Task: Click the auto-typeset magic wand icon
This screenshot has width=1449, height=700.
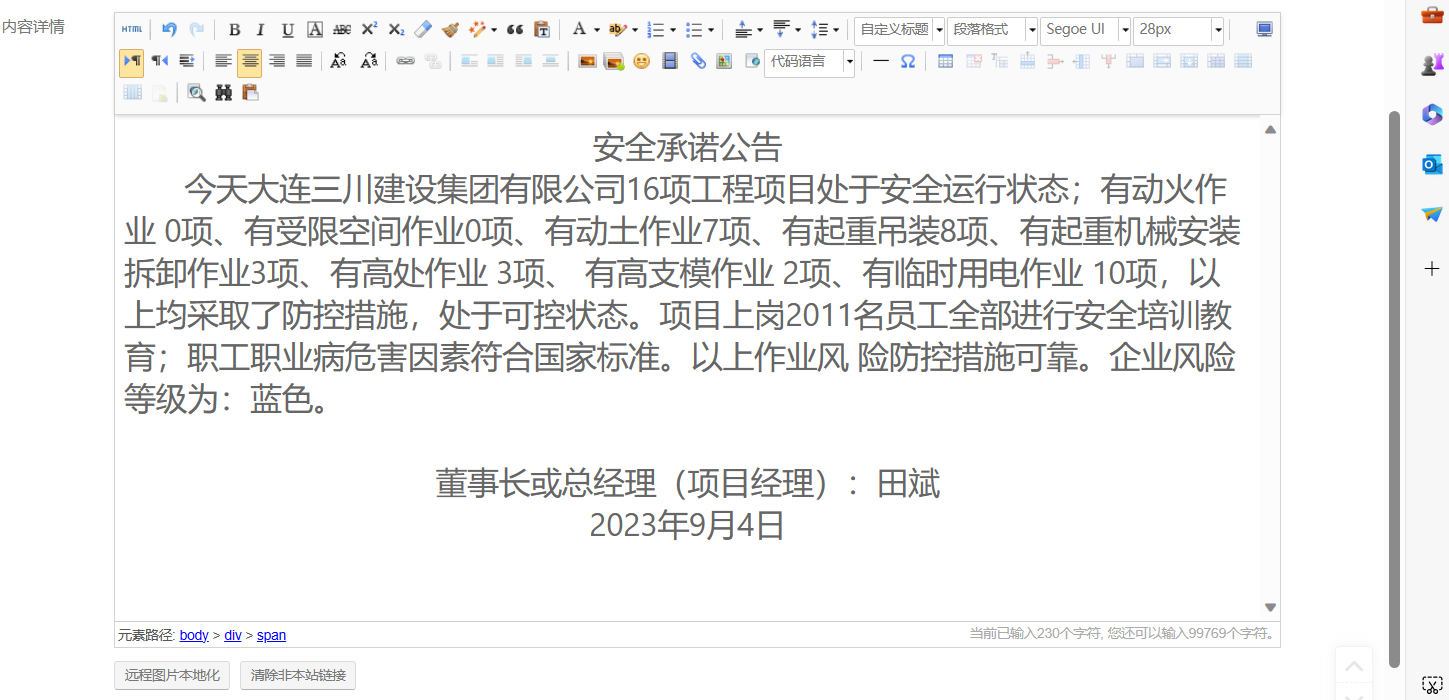Action: point(477,30)
